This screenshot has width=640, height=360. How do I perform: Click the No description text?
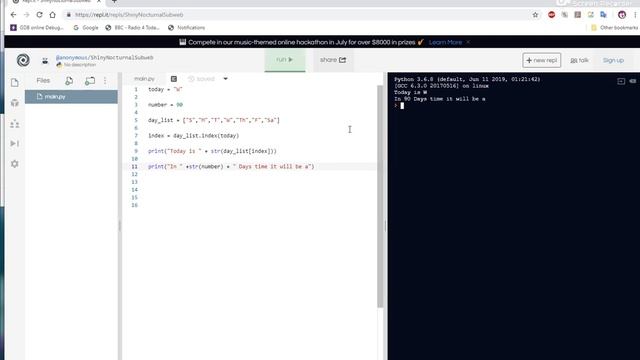click(x=80, y=65)
